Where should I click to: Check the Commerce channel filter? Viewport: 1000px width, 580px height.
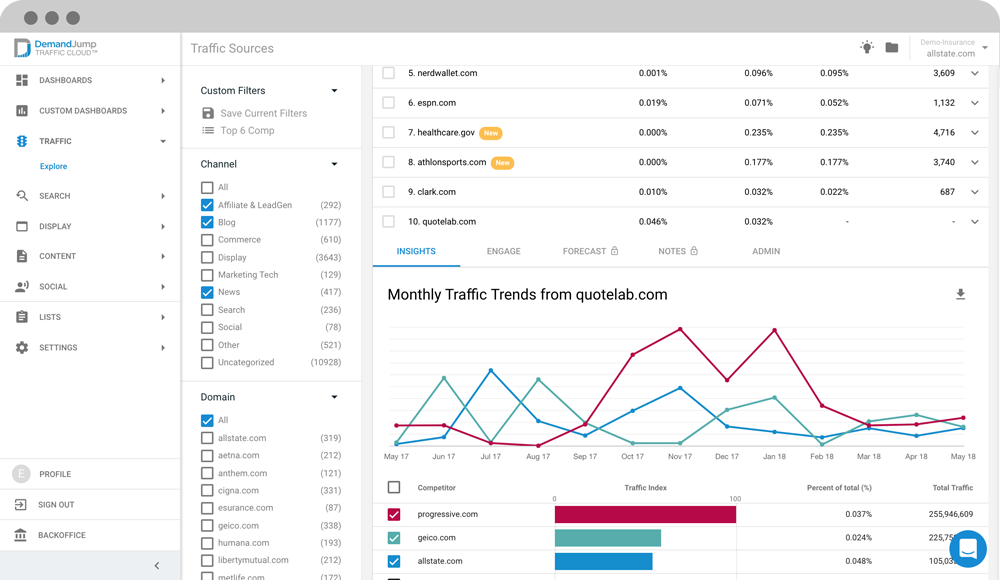tap(207, 240)
